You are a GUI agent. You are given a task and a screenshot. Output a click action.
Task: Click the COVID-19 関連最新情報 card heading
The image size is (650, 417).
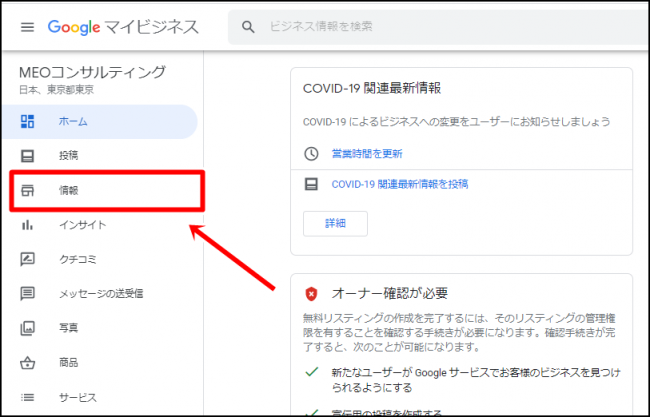pos(372,88)
